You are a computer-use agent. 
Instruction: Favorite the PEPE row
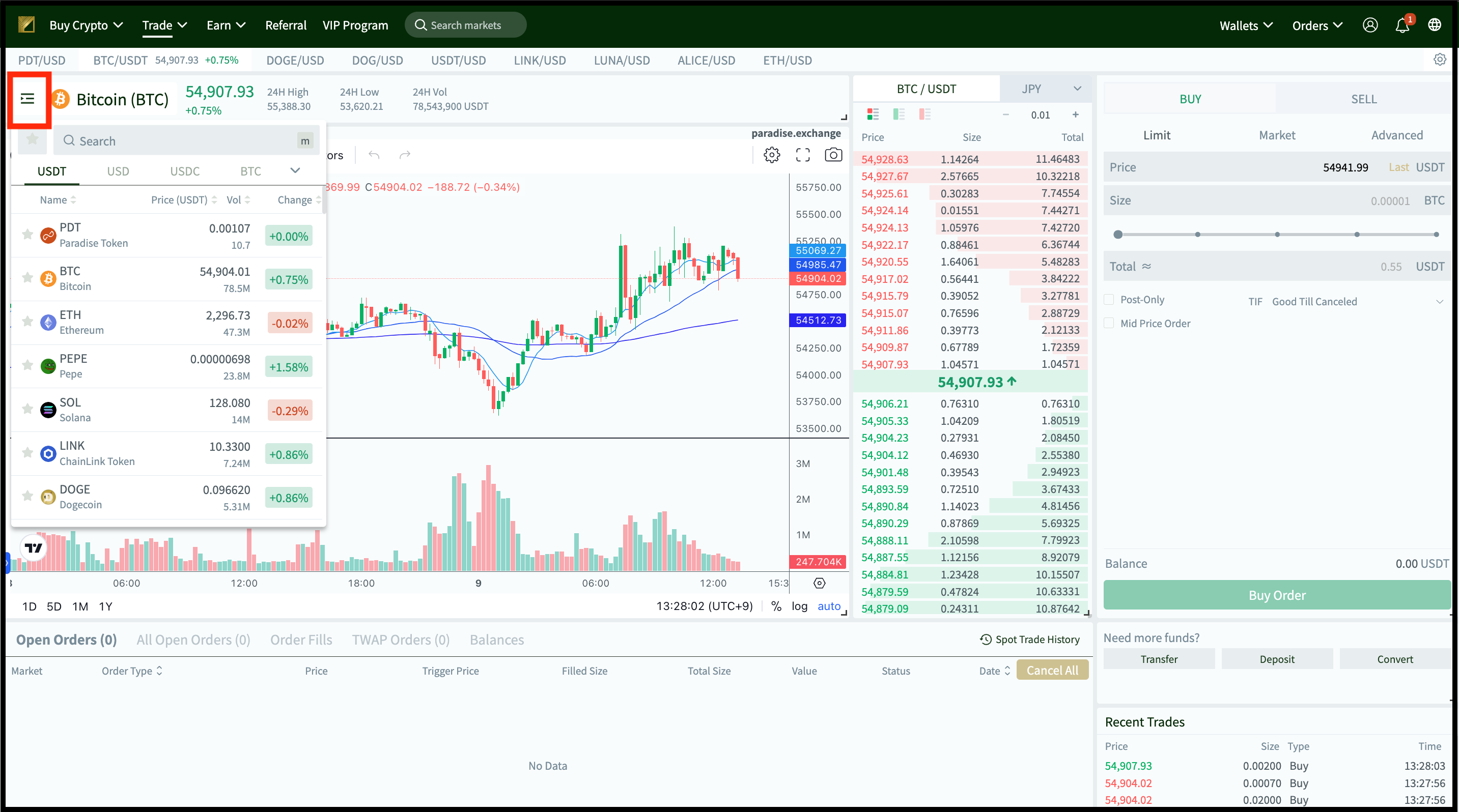[x=27, y=365]
